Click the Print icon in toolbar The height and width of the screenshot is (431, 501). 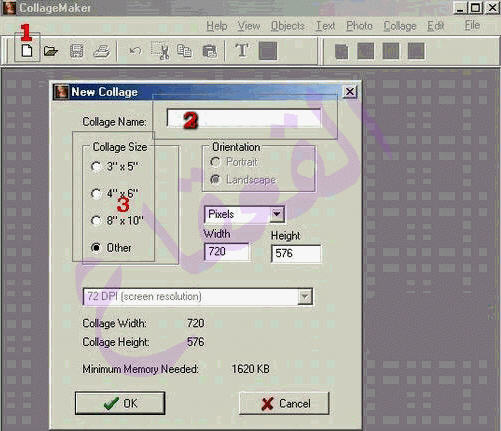point(102,51)
